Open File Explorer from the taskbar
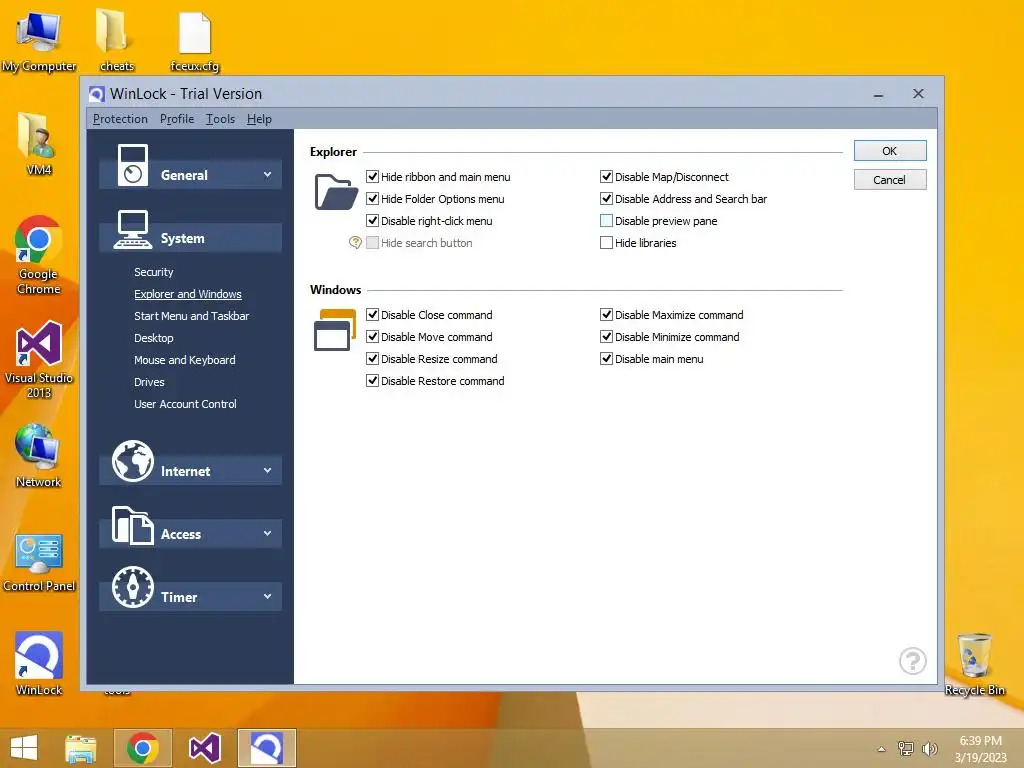This screenshot has height=768, width=1024. point(81,748)
